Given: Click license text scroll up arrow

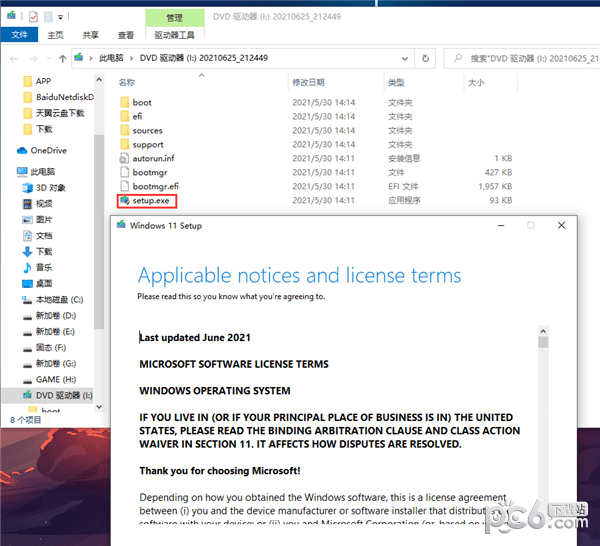Looking at the screenshot, I should point(543,331).
